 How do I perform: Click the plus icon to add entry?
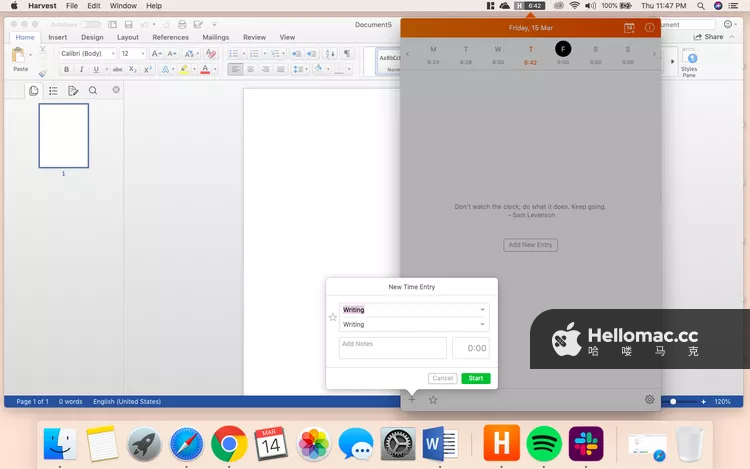coord(411,399)
